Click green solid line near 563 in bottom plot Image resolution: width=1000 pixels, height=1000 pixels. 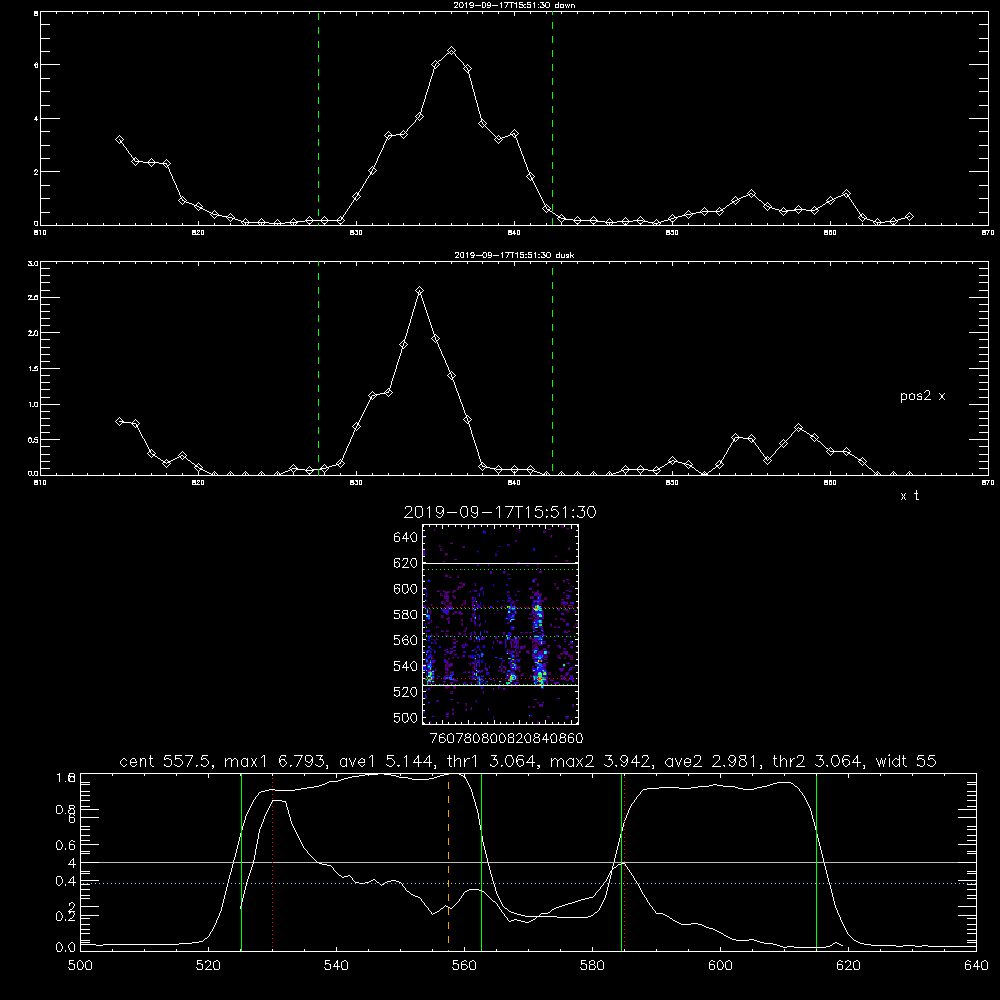pos(482,861)
